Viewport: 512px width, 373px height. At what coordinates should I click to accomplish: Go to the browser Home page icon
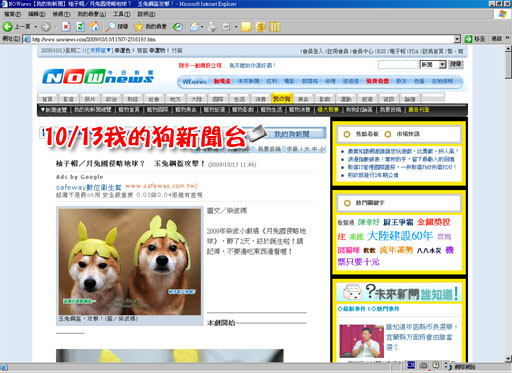click(94, 27)
